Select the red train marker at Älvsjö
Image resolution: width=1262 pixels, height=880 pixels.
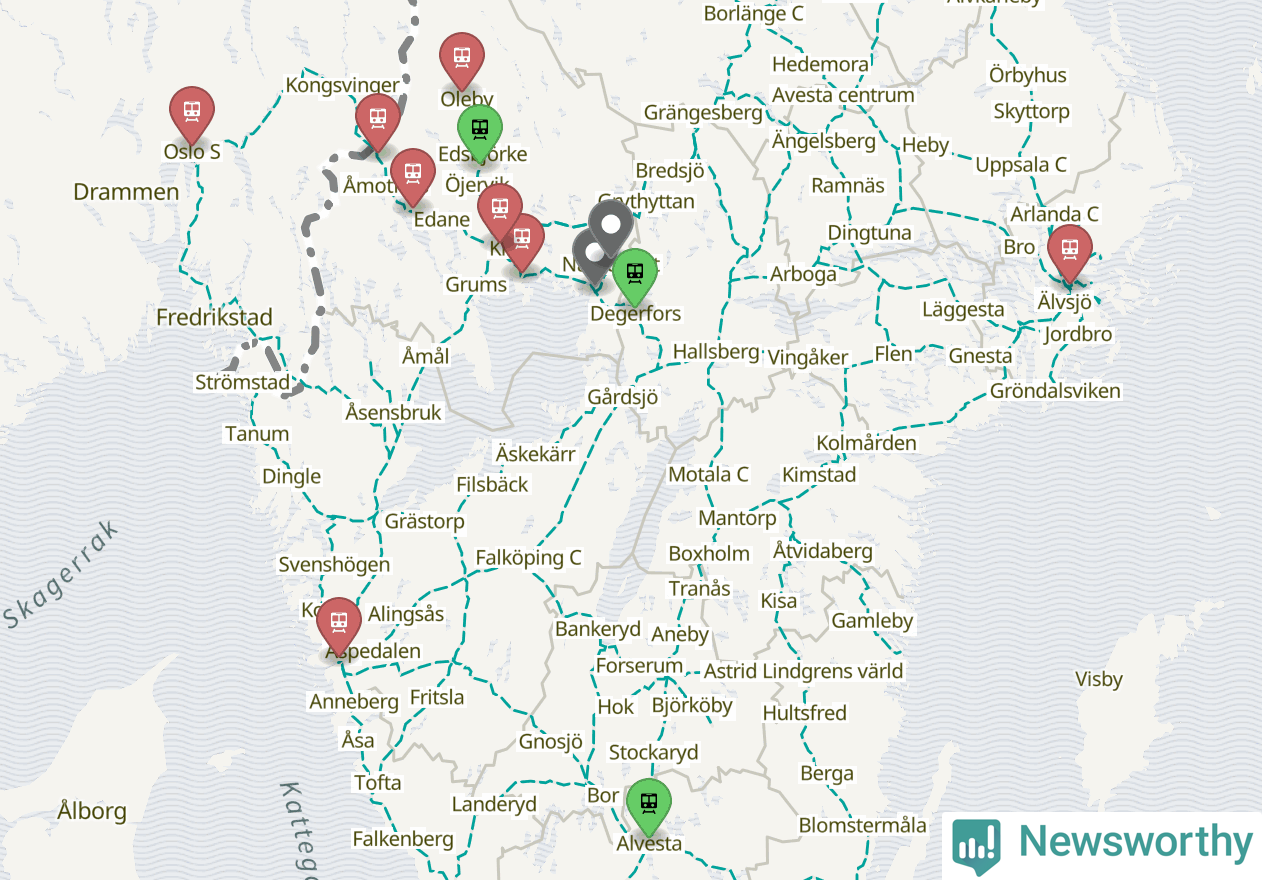point(1070,252)
